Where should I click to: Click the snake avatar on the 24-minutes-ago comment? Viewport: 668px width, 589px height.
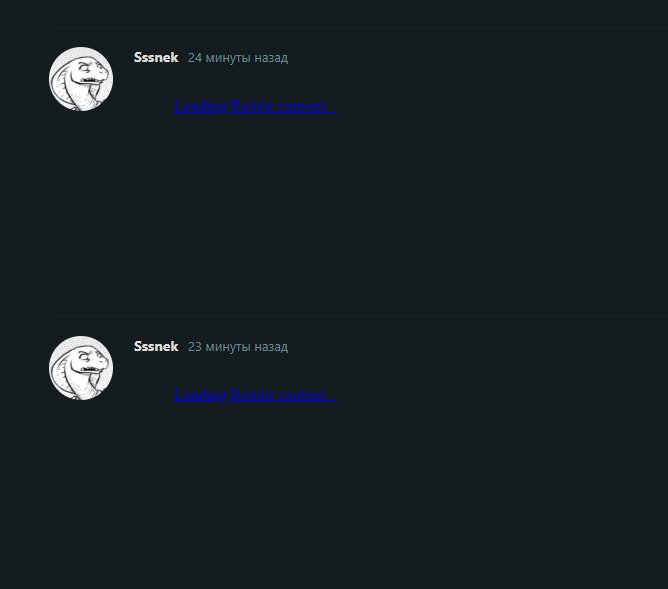click(x=81, y=79)
